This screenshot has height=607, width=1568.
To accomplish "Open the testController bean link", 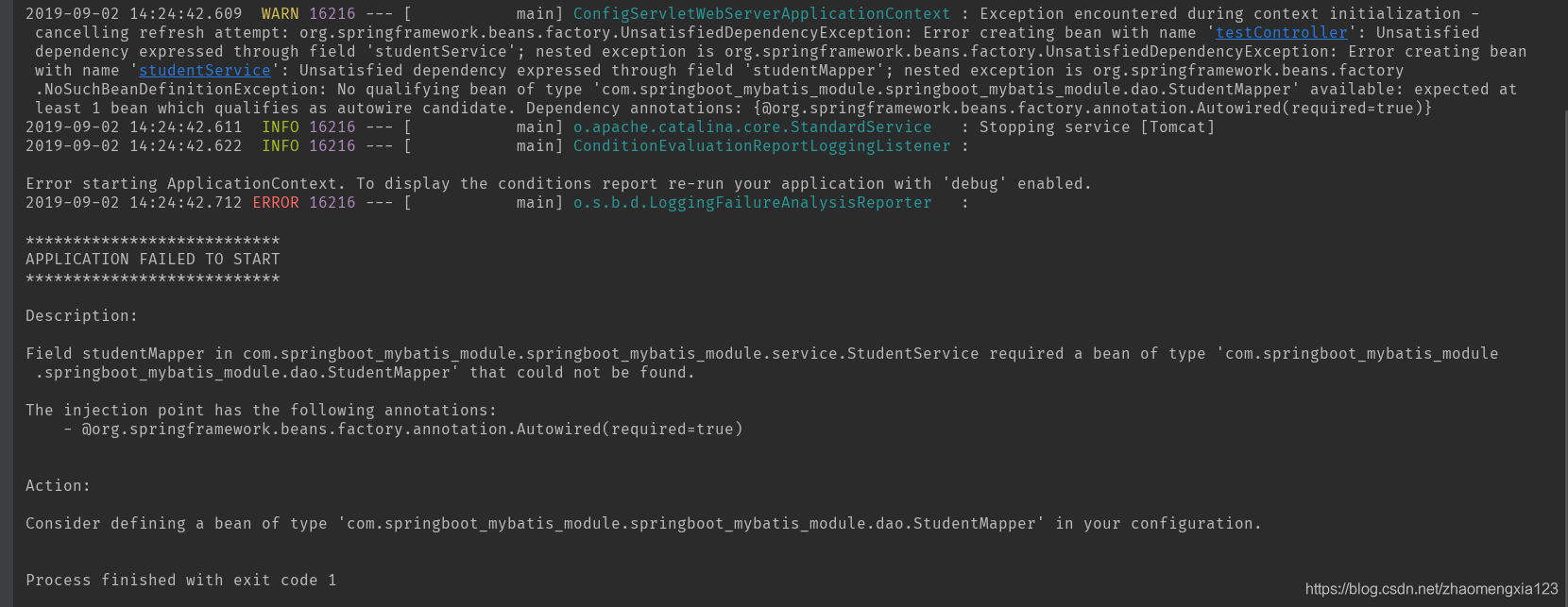I will coord(1281,33).
